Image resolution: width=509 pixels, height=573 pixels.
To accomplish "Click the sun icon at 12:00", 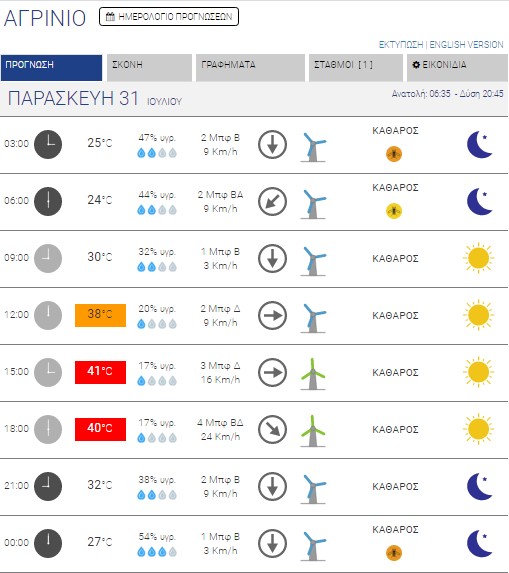I will point(478,315).
